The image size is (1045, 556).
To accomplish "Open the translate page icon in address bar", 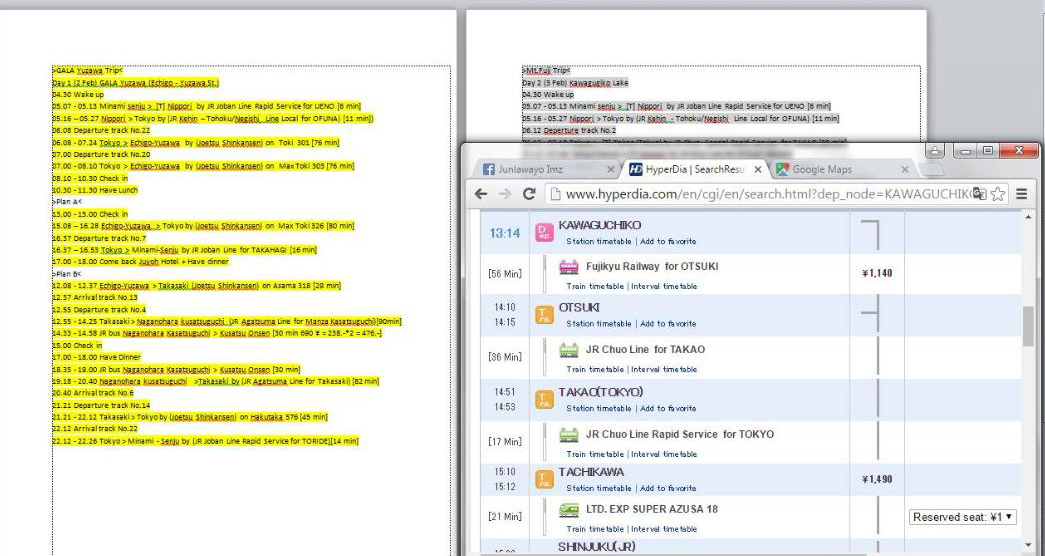I will point(979,194).
